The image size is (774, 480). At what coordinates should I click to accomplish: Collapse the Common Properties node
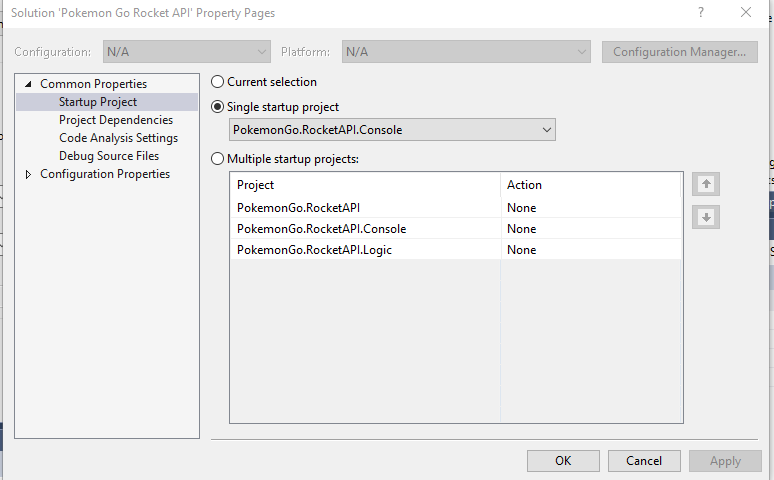point(28,84)
